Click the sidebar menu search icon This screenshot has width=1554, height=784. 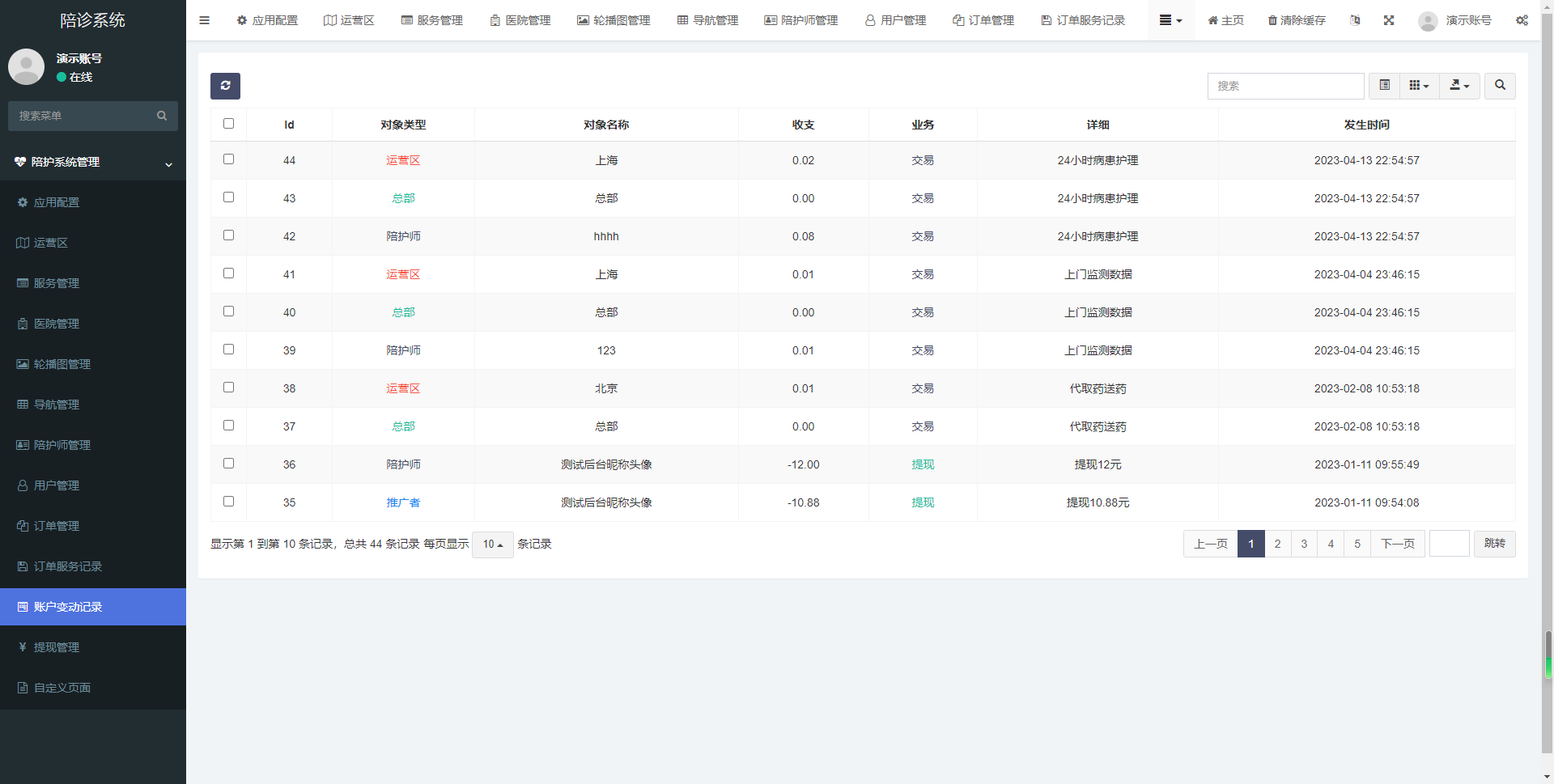162,116
